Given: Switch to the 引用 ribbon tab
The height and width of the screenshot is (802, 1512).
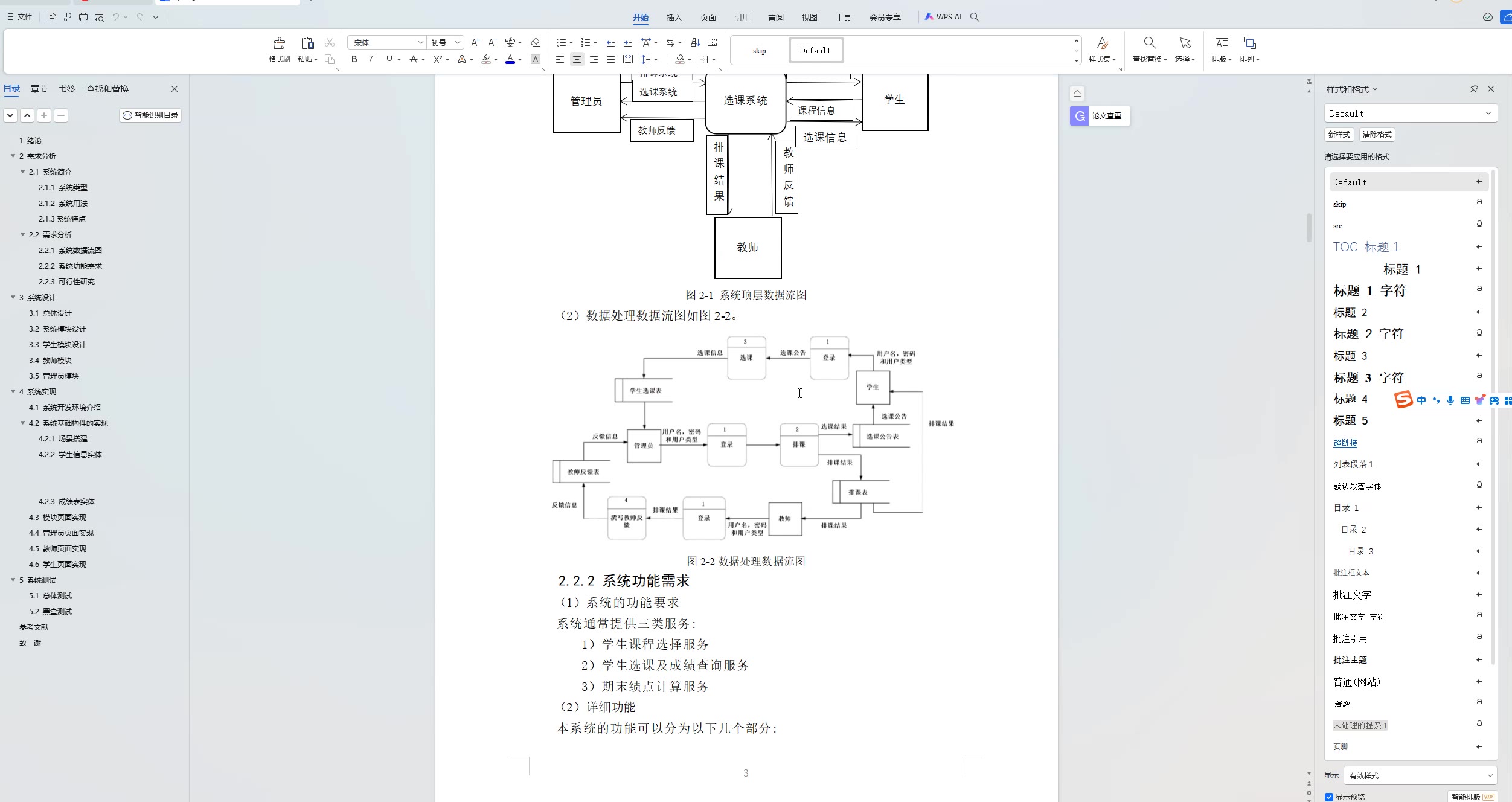Looking at the screenshot, I should 742,17.
